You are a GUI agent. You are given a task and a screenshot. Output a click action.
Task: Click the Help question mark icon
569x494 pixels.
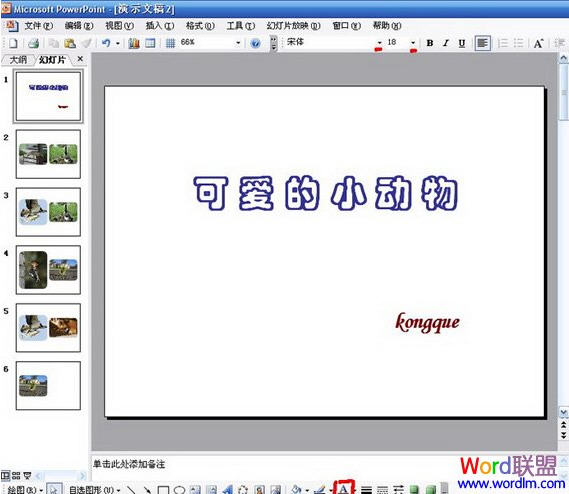click(255, 44)
